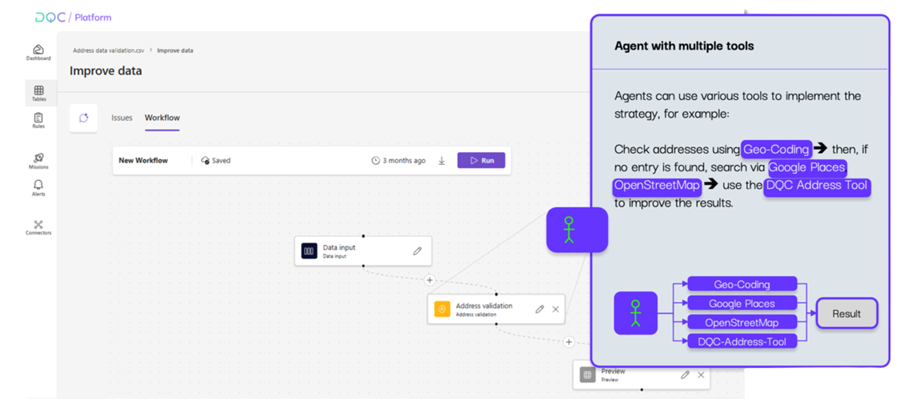This screenshot has height=412, width=907.
Task: Click the DQC Address Tool tag
Action: (x=817, y=187)
